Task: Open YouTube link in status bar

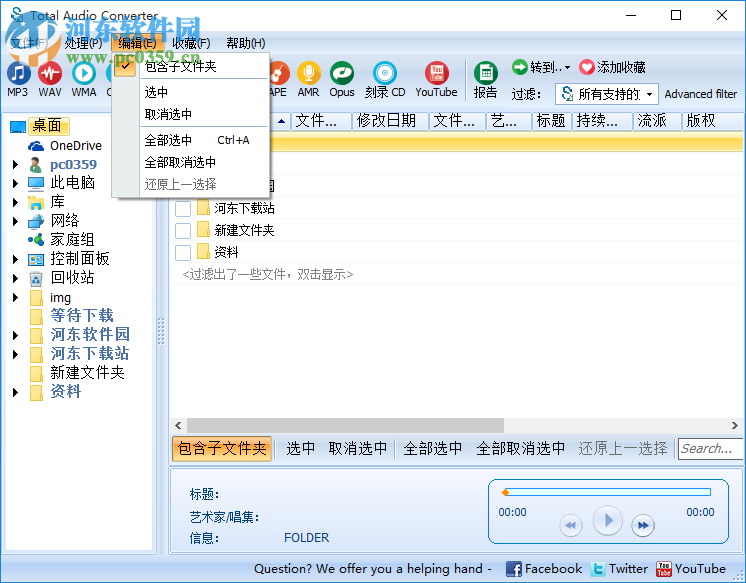Action: [x=690, y=569]
